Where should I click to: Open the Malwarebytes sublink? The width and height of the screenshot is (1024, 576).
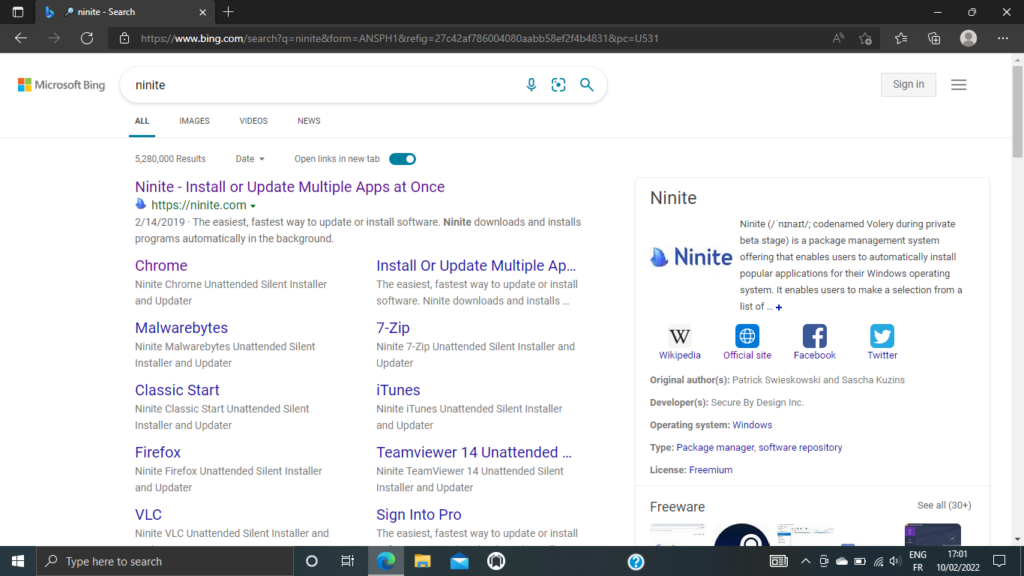point(181,328)
